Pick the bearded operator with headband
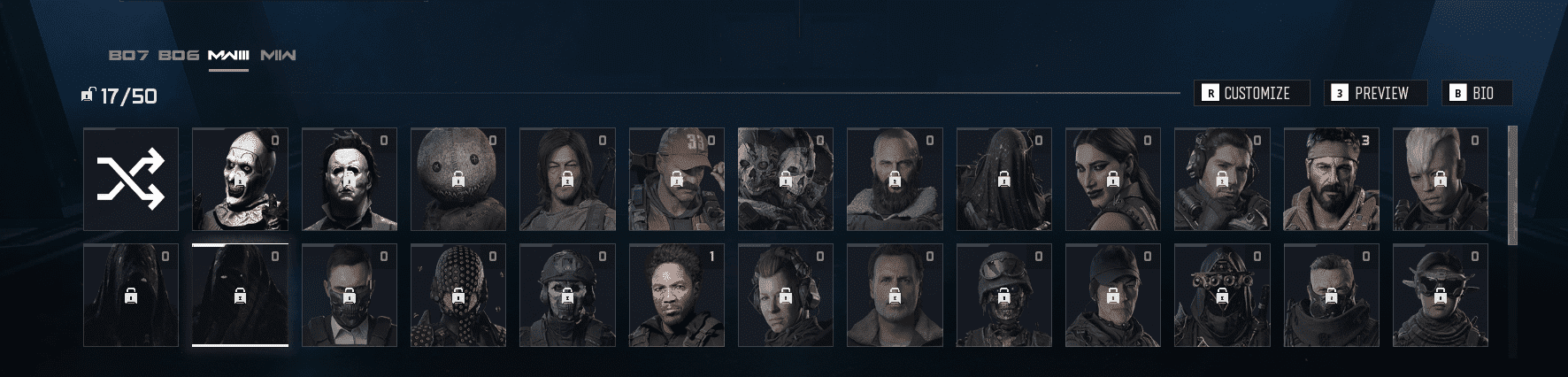The height and width of the screenshot is (377, 1568). point(1332,179)
